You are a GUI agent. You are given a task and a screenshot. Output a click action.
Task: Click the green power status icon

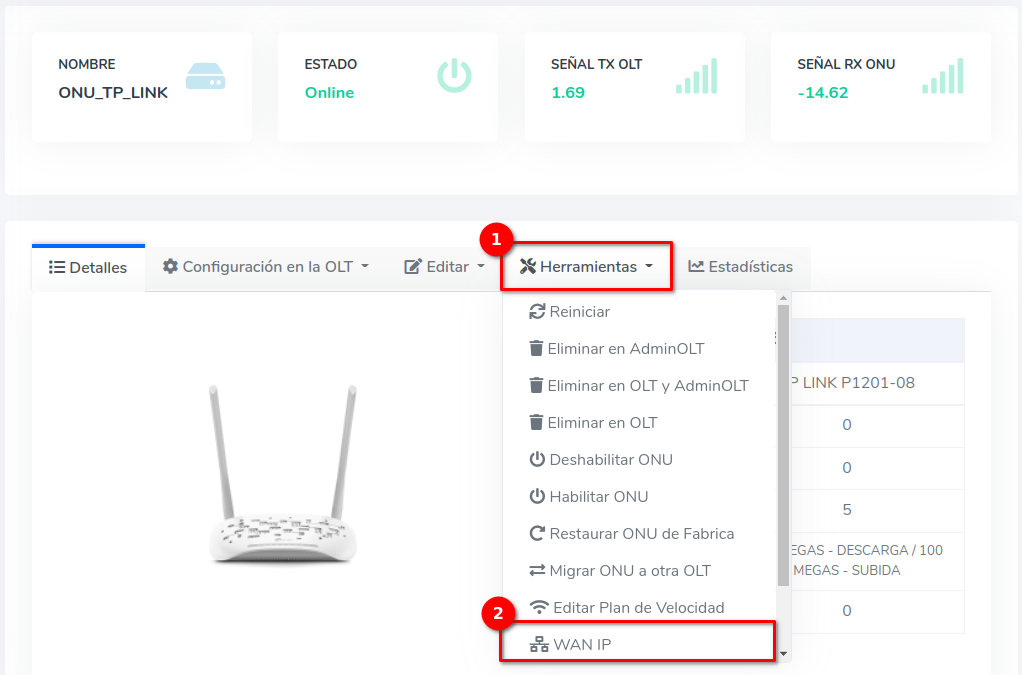coord(453,76)
